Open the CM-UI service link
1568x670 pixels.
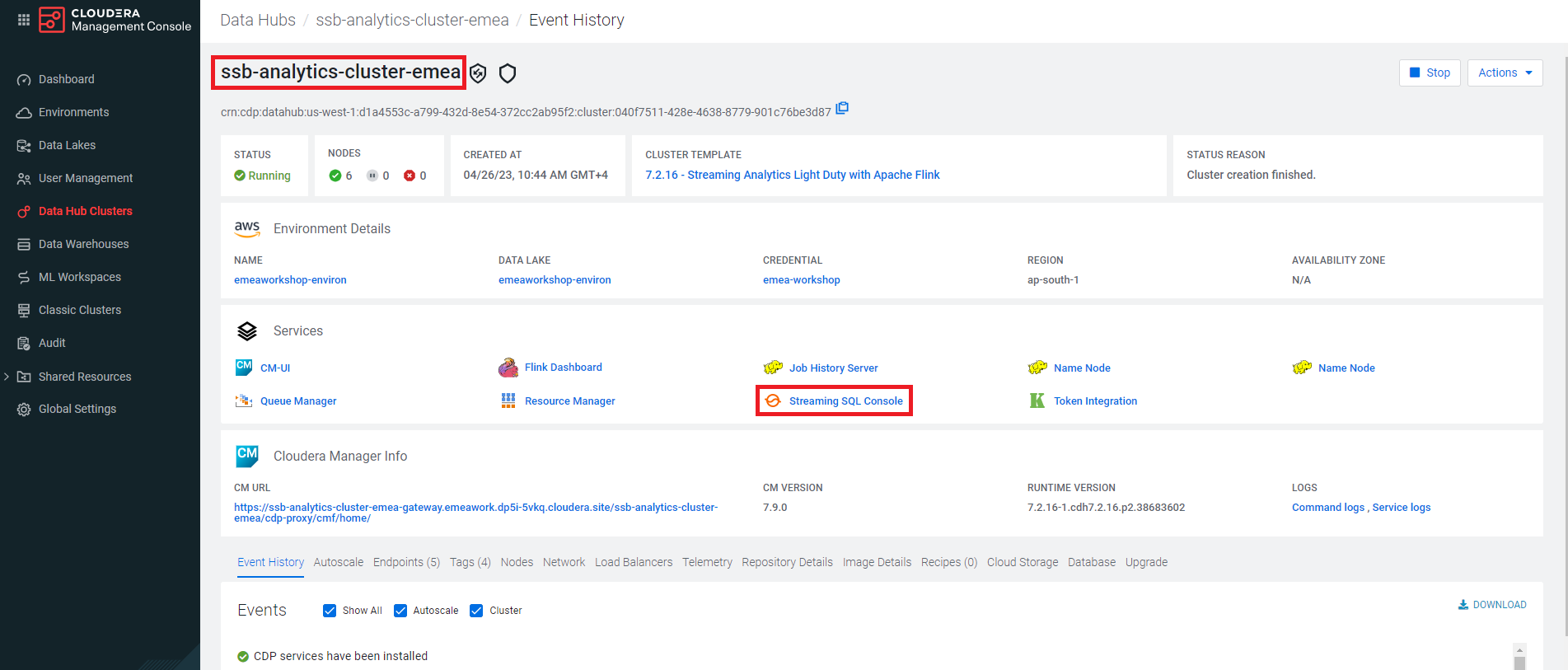tap(275, 368)
